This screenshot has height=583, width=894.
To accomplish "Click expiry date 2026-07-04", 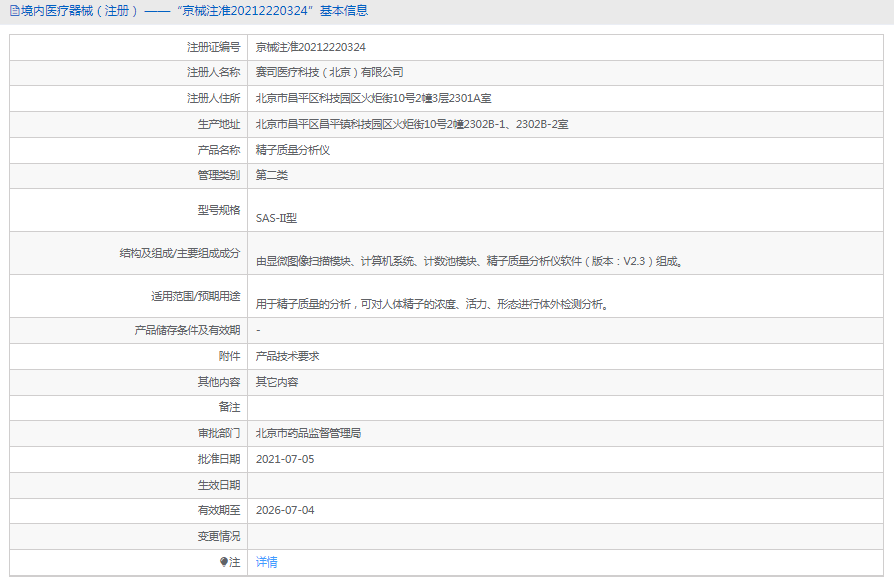I will pos(285,510).
